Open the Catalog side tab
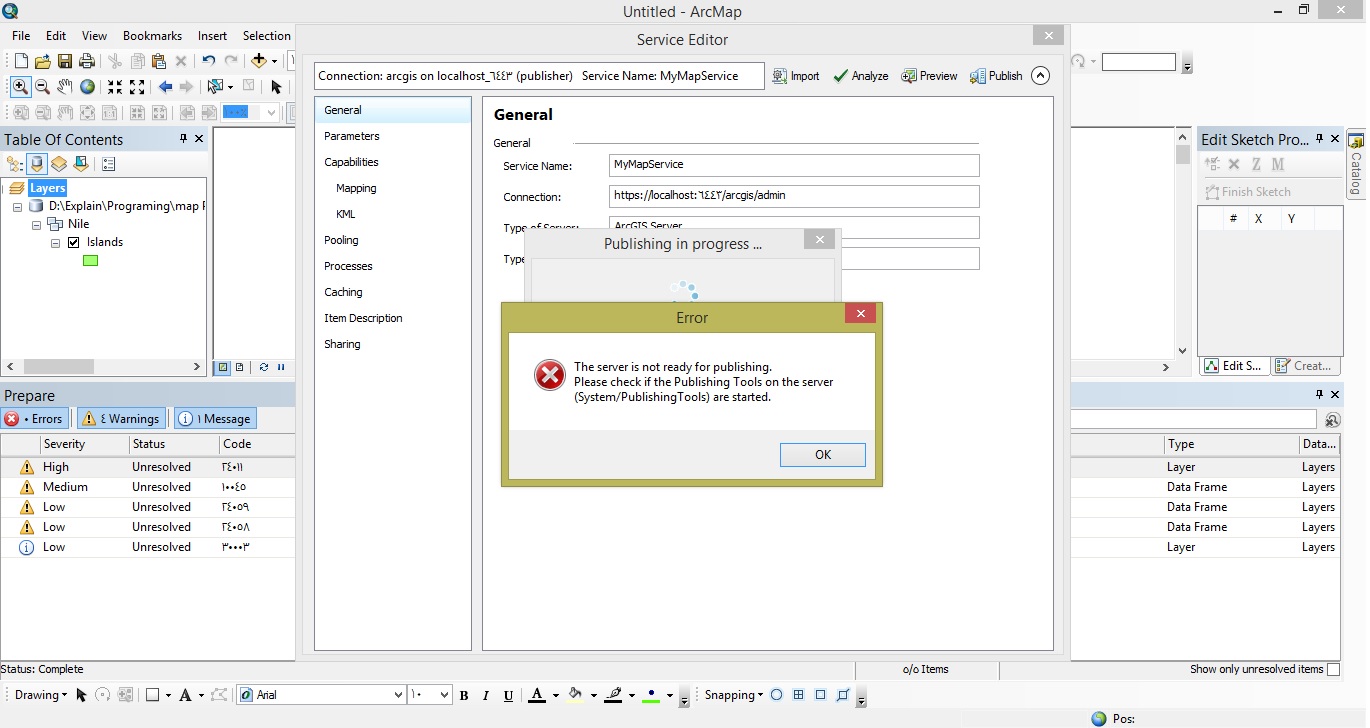Image resolution: width=1370 pixels, height=728 pixels. (x=1357, y=163)
